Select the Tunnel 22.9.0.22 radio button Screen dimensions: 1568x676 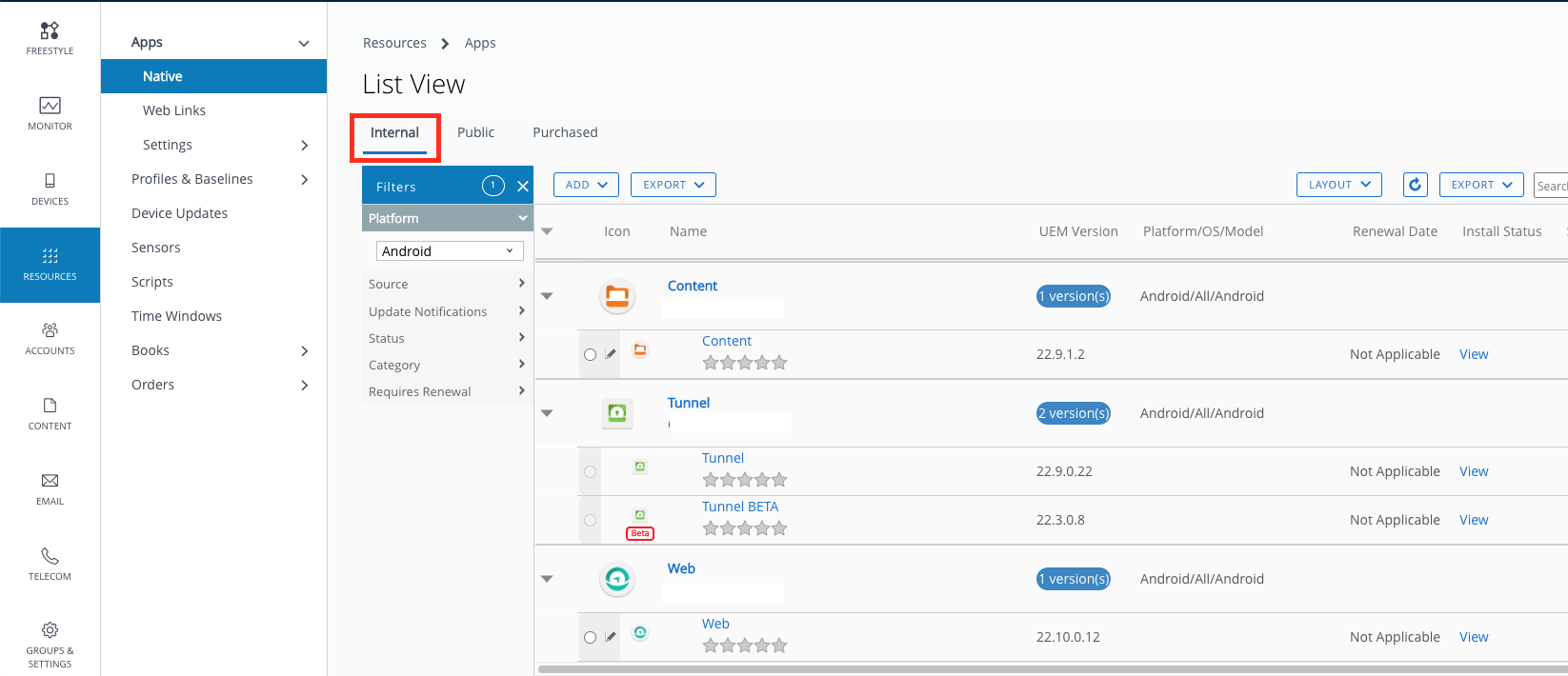(591, 471)
